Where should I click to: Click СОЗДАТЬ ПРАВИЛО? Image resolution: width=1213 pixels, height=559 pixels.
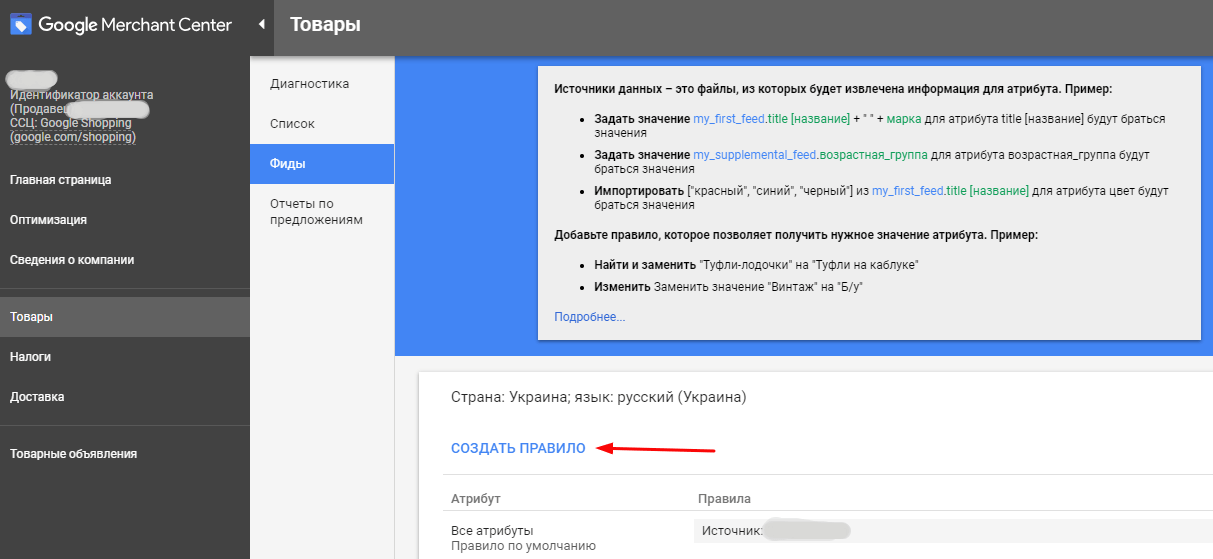tap(518, 449)
